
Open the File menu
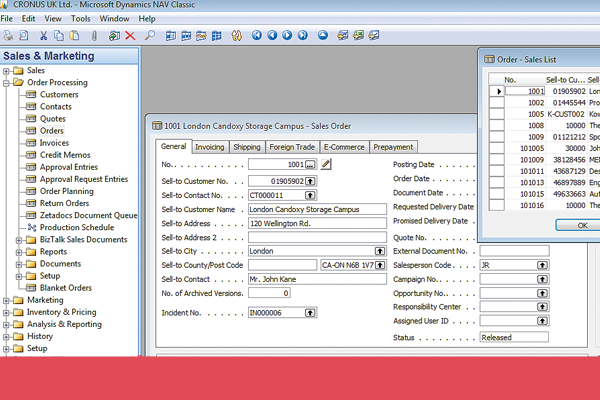(x=7, y=18)
